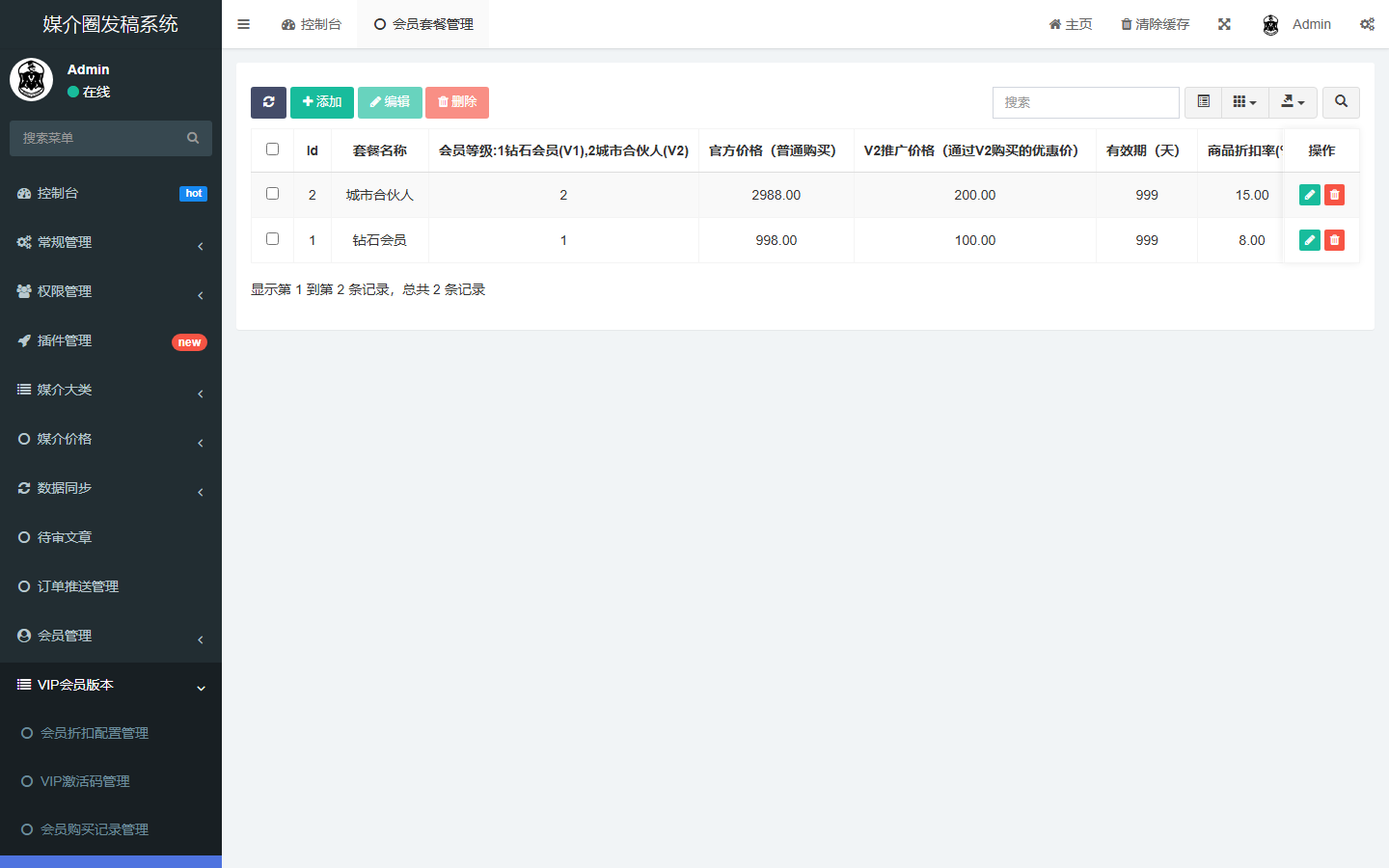Expand 会员管理 sidebar menu

(111, 636)
